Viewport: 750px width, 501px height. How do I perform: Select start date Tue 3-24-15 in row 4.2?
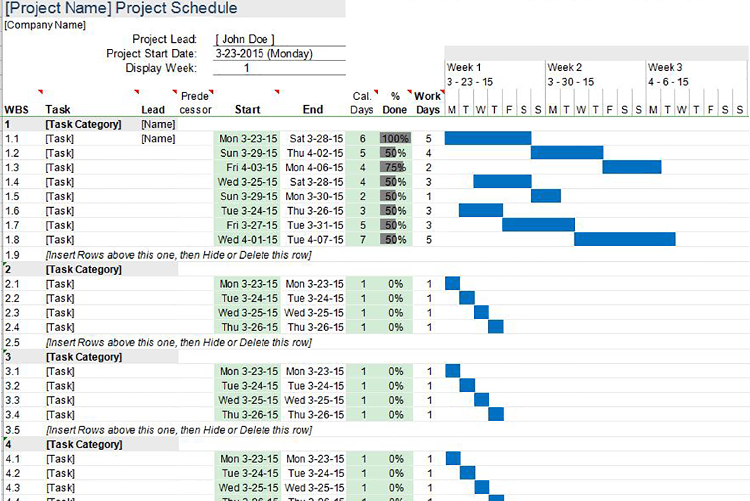click(248, 473)
